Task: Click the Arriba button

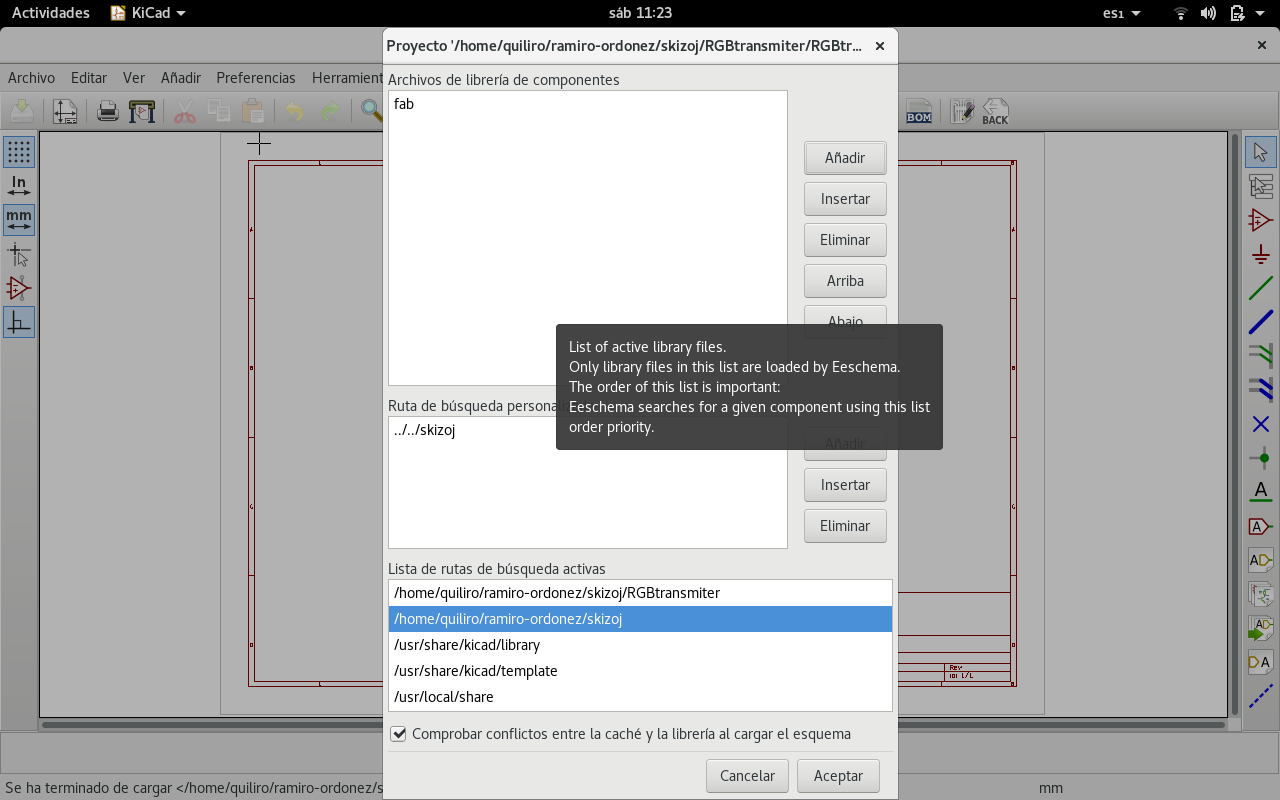Action: point(845,281)
